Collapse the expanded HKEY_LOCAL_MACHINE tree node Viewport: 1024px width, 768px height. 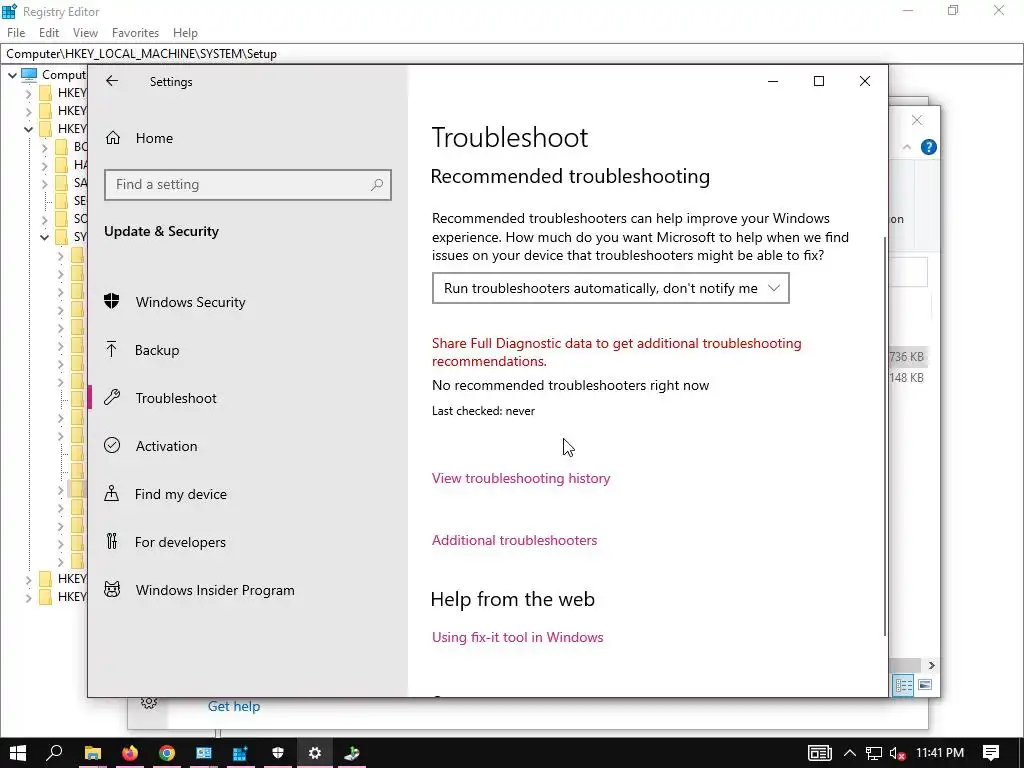click(x=28, y=129)
